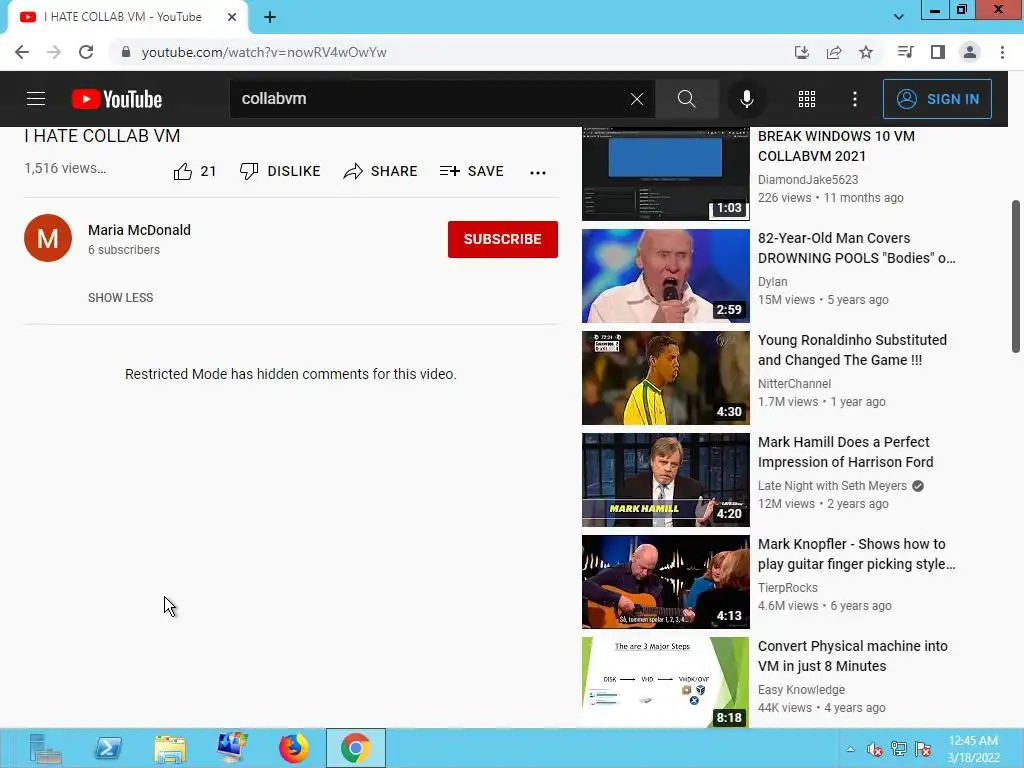The width and height of the screenshot is (1024, 768).
Task: Open Chrome profile avatar icon
Action: point(970,52)
